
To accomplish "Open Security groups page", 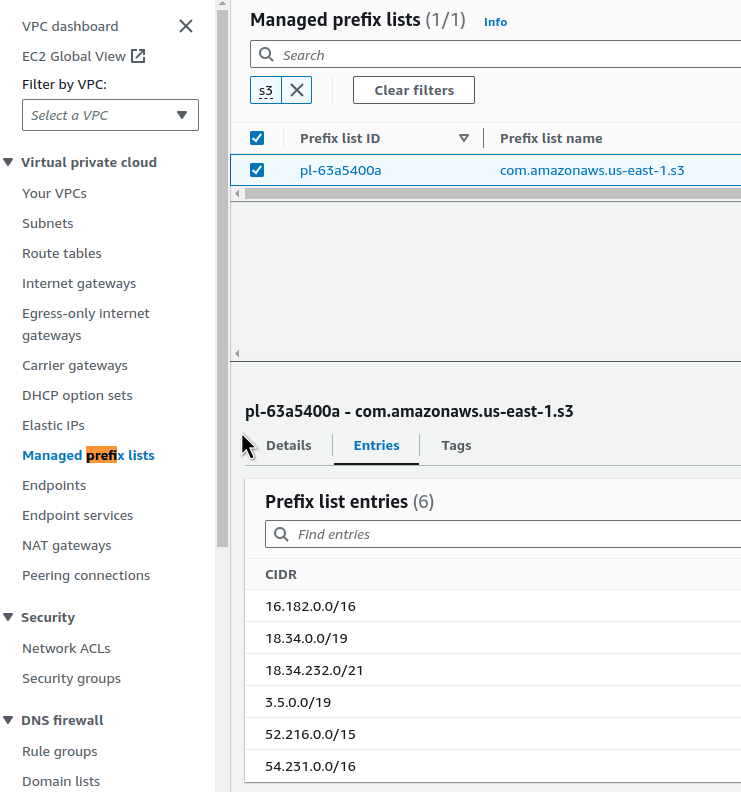I will 71,679.
